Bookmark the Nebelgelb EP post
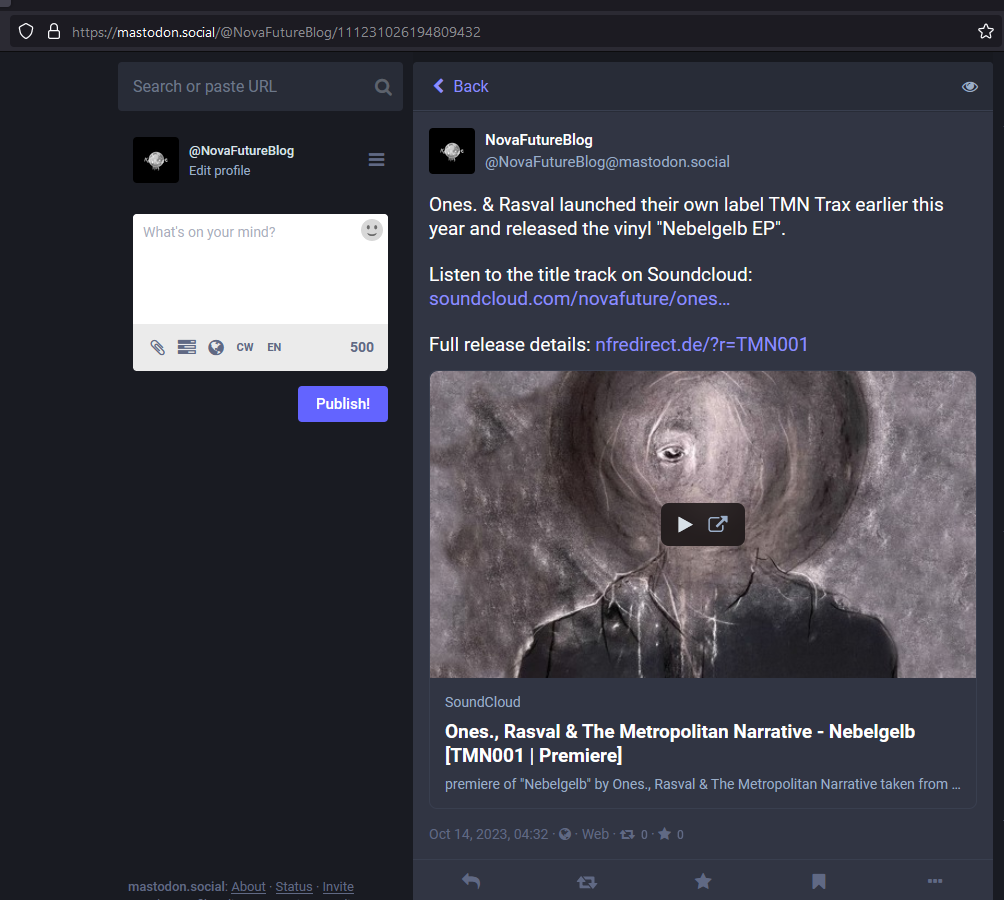Screen dimensions: 1004x900 coord(818,881)
